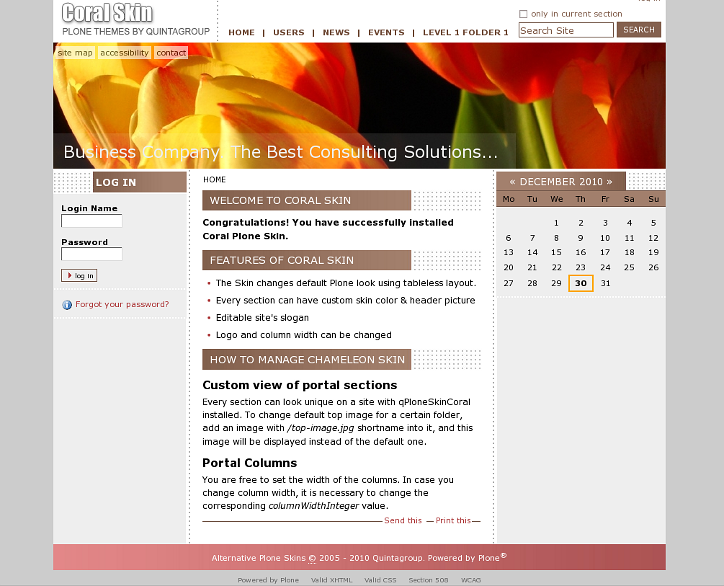Click Valid XHTML footer link
This screenshot has width=724, height=586.
click(331, 580)
